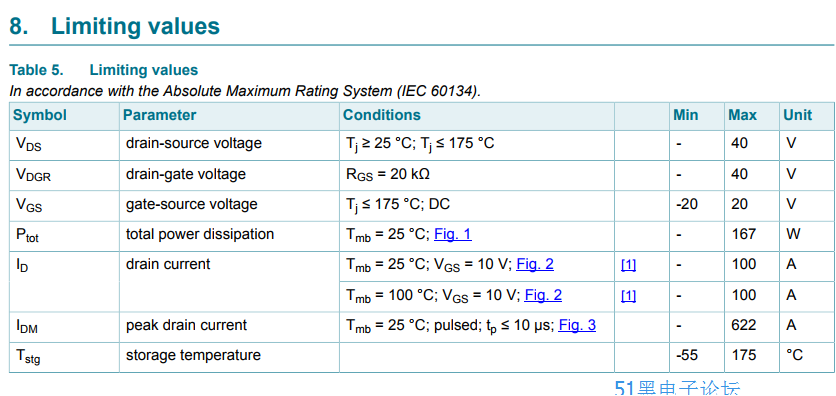Open footnote [1] in the Tmb = 25 °C row
The image size is (836, 396).
629,265
